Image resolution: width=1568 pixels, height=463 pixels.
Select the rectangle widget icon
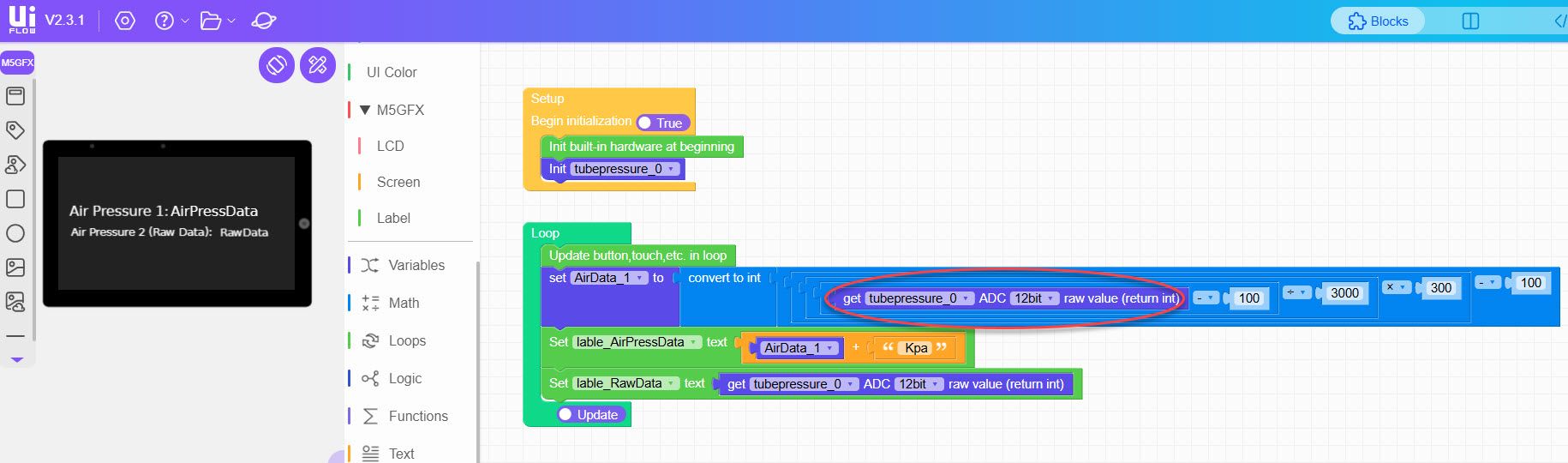click(15, 199)
